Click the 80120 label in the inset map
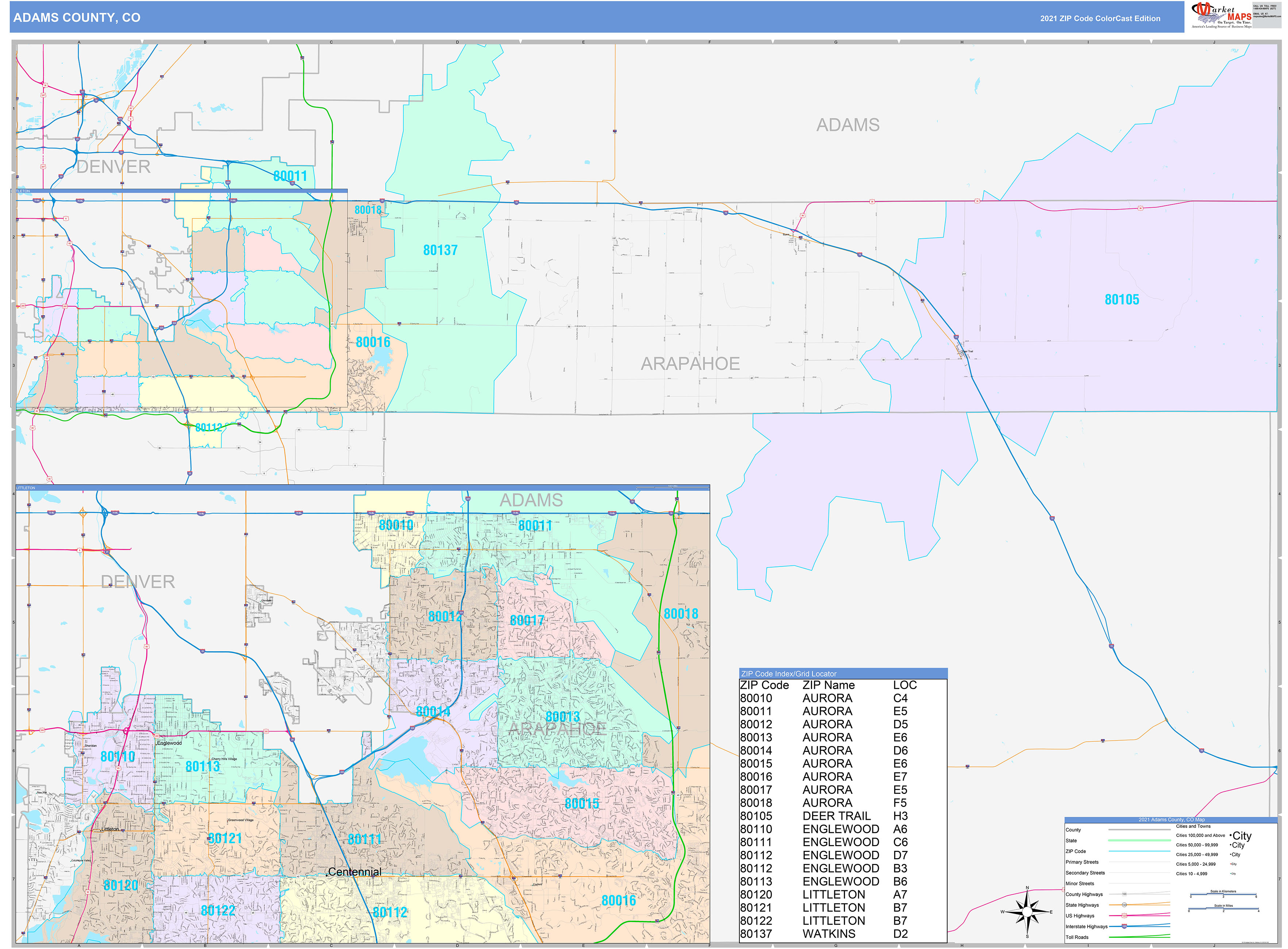Viewport: 1288px width, 949px height. click(121, 885)
